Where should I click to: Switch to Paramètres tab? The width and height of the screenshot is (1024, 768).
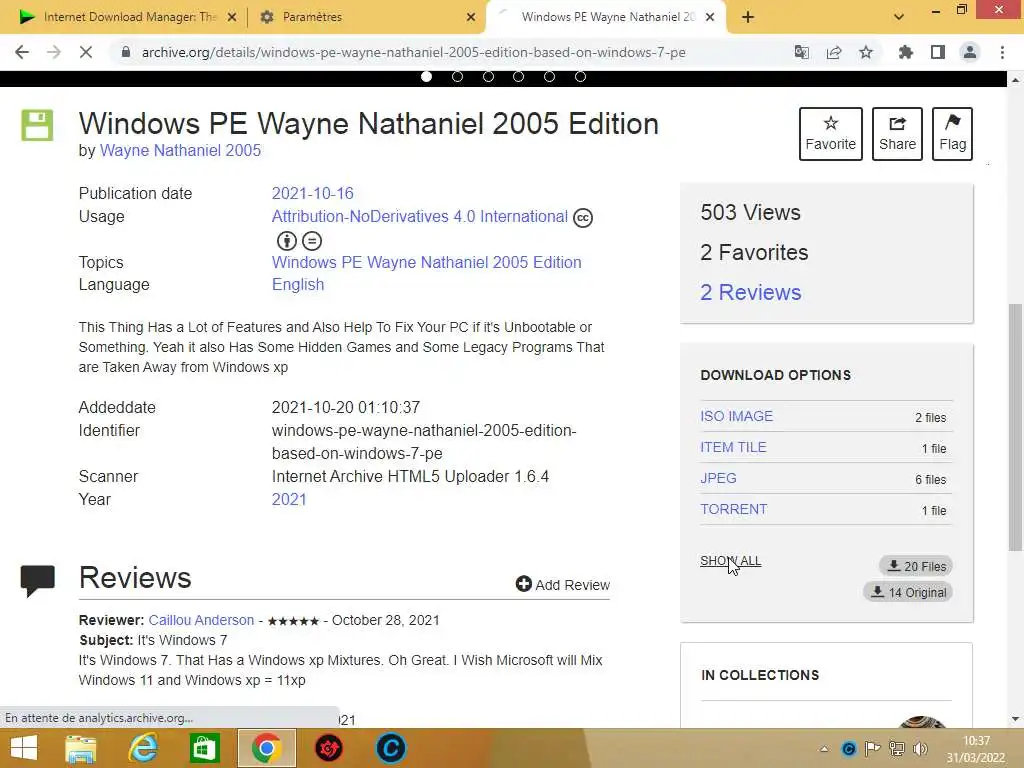pyautogui.click(x=366, y=17)
